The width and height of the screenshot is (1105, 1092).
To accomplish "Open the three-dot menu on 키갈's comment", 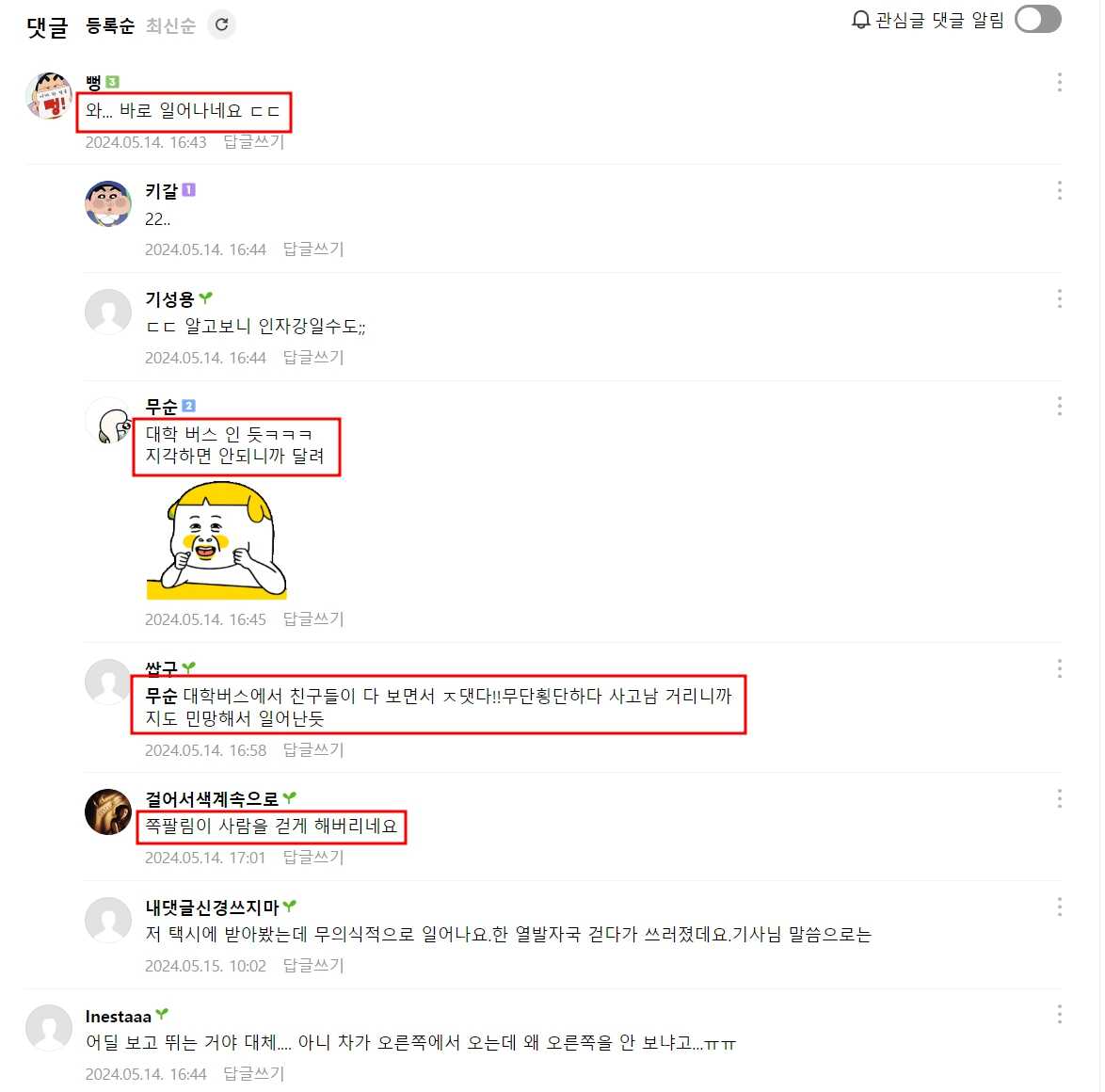I will click(1059, 190).
